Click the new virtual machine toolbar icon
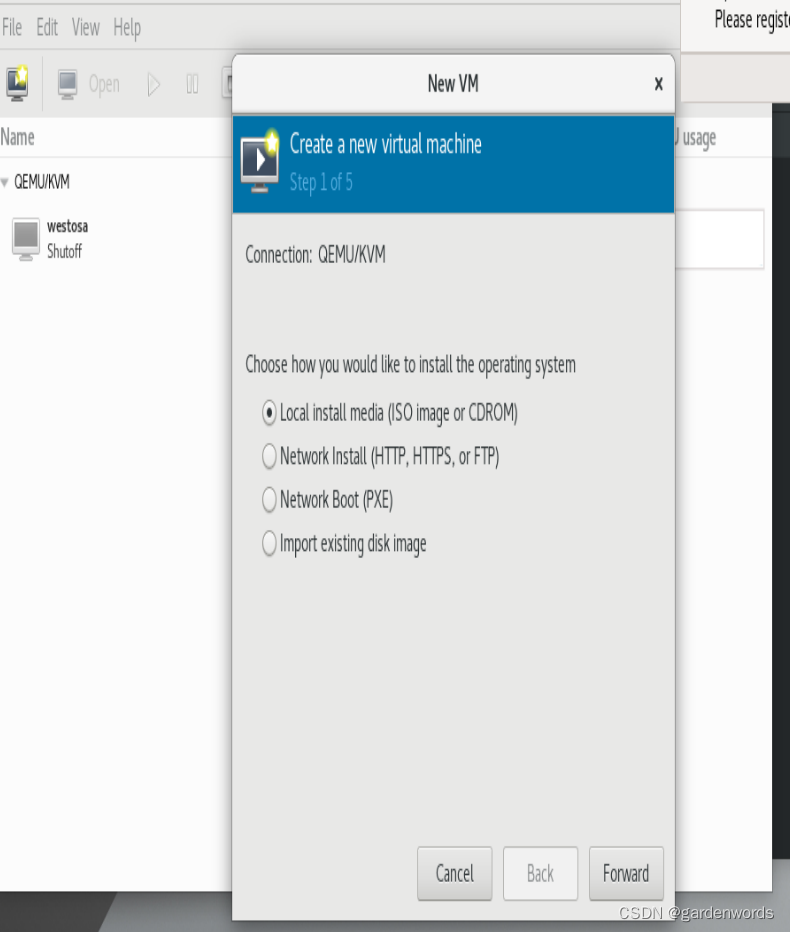This screenshot has width=790, height=932. pyautogui.click(x=17, y=83)
